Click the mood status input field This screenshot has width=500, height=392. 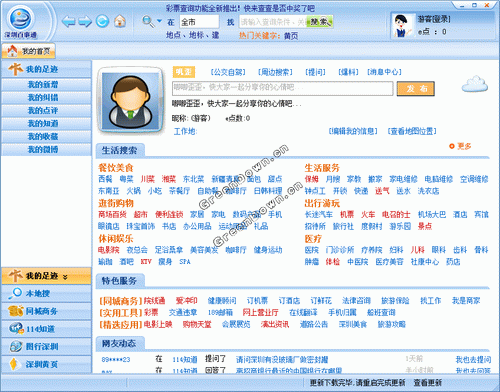283,88
